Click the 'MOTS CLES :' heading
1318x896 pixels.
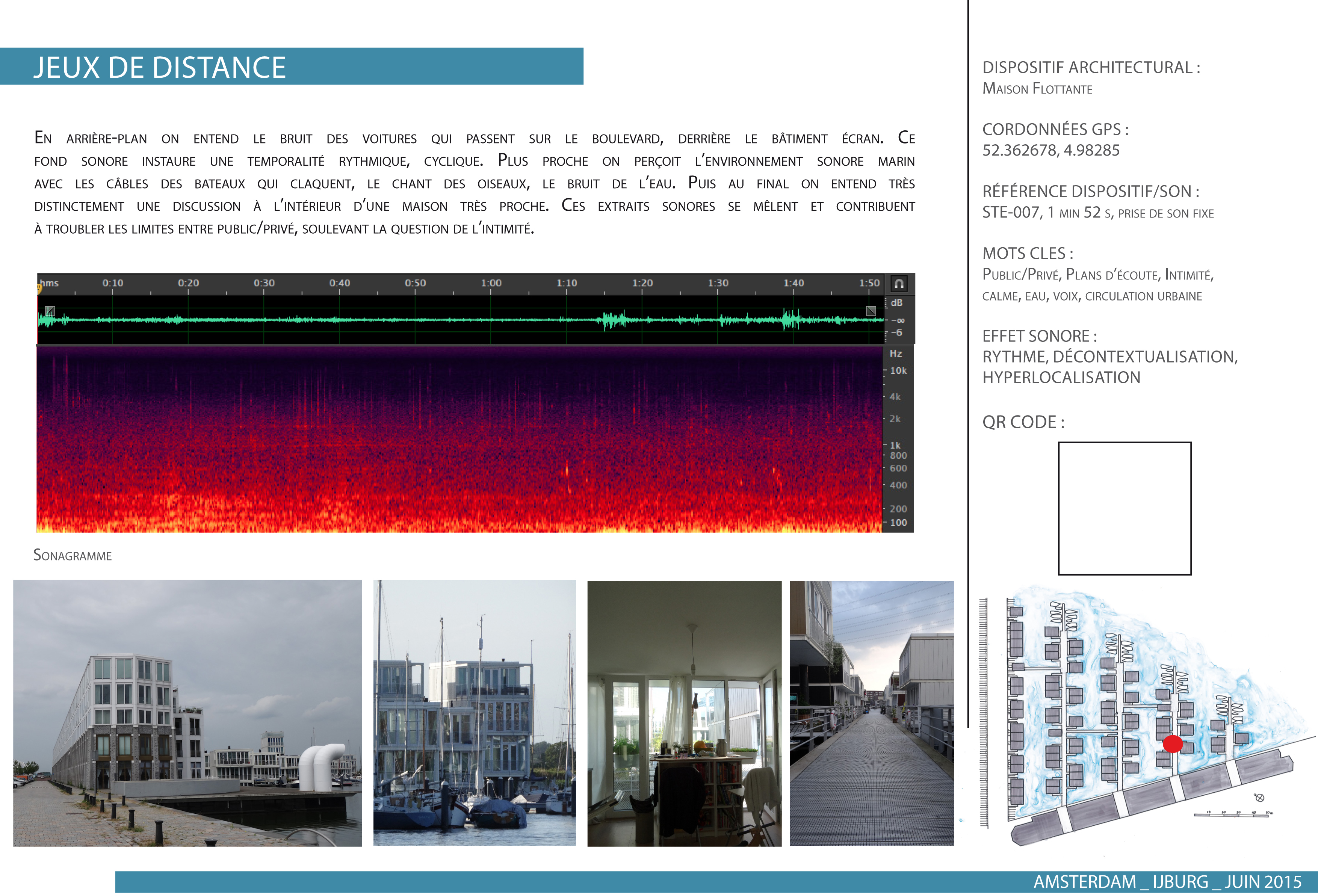(x=1028, y=253)
